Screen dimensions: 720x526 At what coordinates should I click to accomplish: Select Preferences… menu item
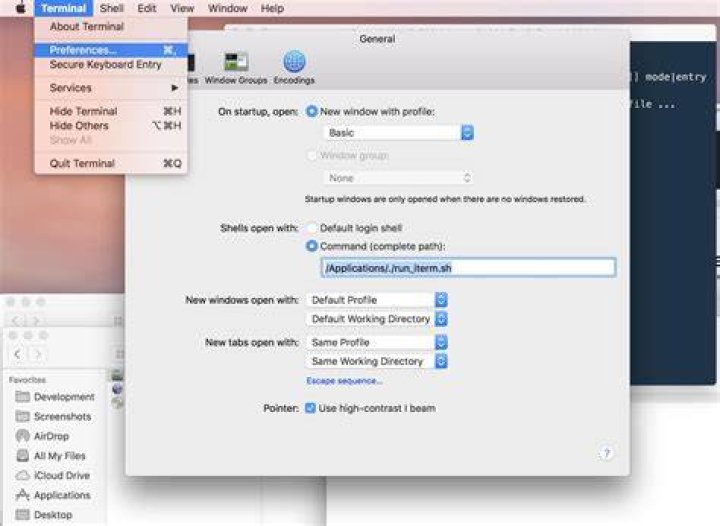tap(111, 50)
